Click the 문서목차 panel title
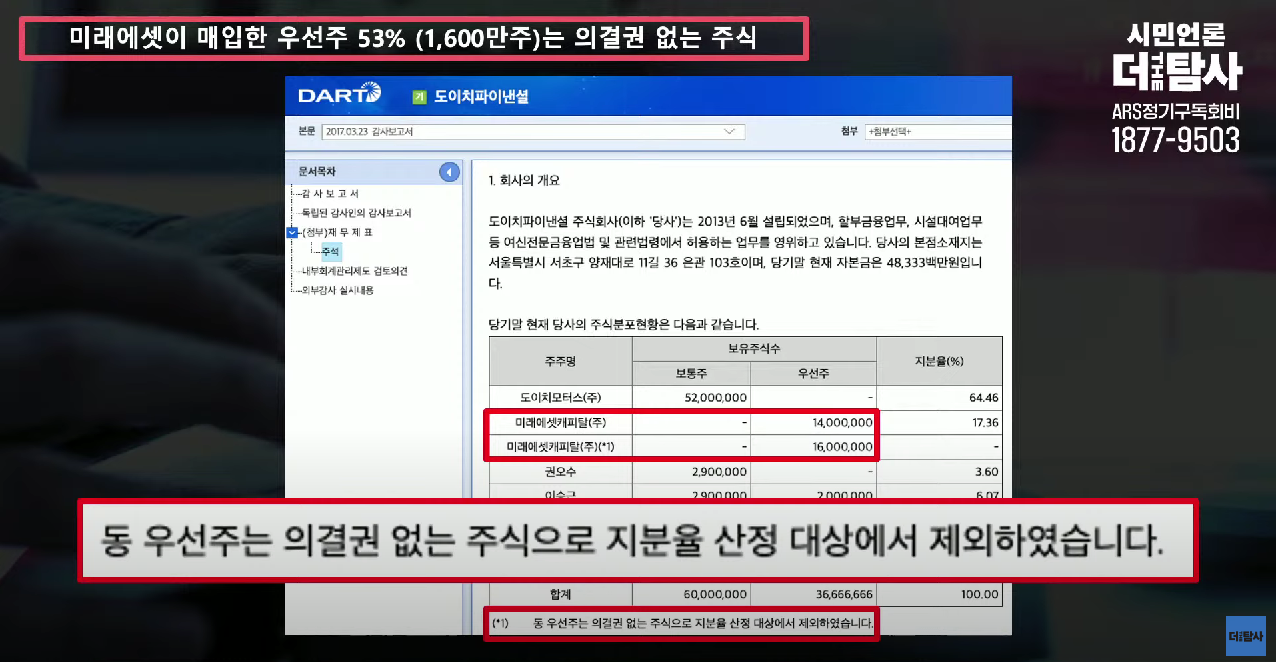Viewport: 1276px width, 662px height. click(x=317, y=171)
